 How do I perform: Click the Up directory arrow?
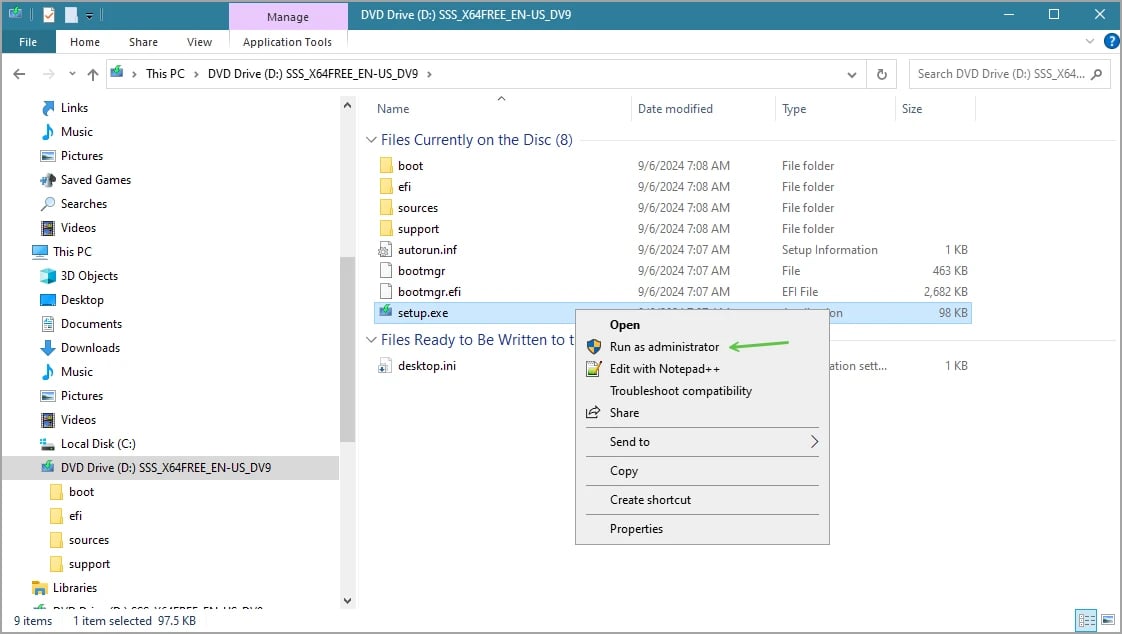93,74
